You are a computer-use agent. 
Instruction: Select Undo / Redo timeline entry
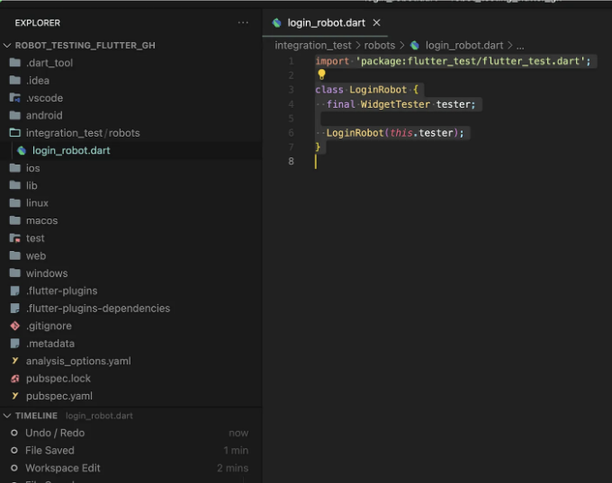click(x=131, y=433)
